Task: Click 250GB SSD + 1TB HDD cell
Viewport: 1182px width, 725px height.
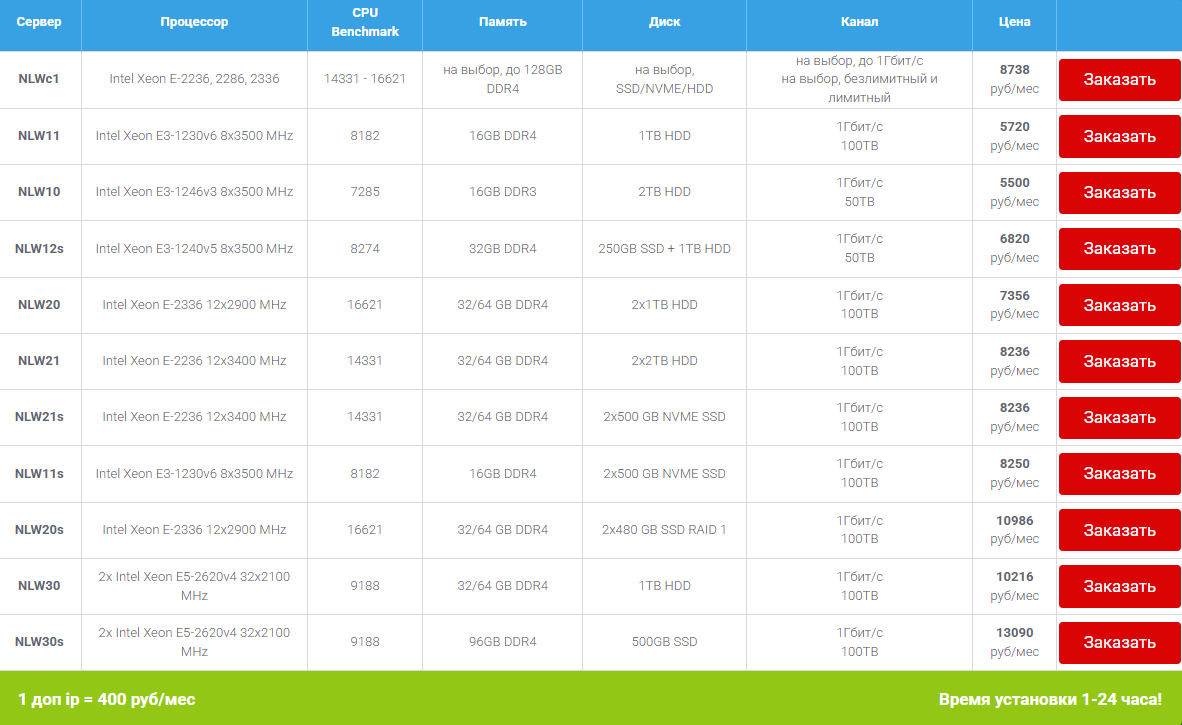Action: [x=664, y=249]
